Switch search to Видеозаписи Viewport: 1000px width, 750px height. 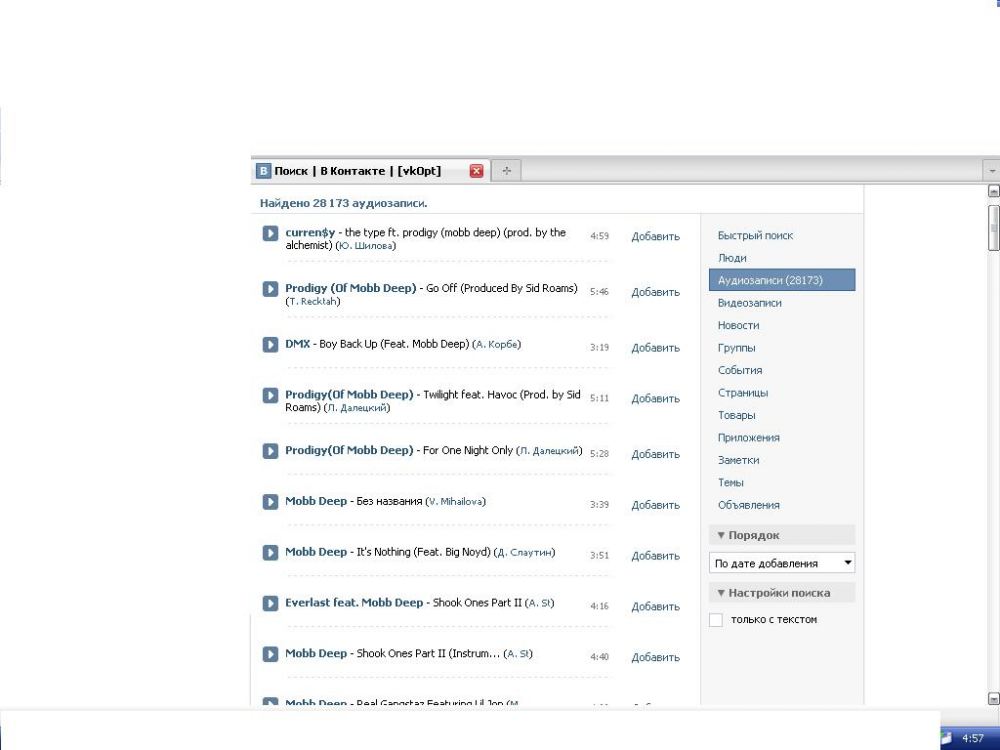[749, 303]
